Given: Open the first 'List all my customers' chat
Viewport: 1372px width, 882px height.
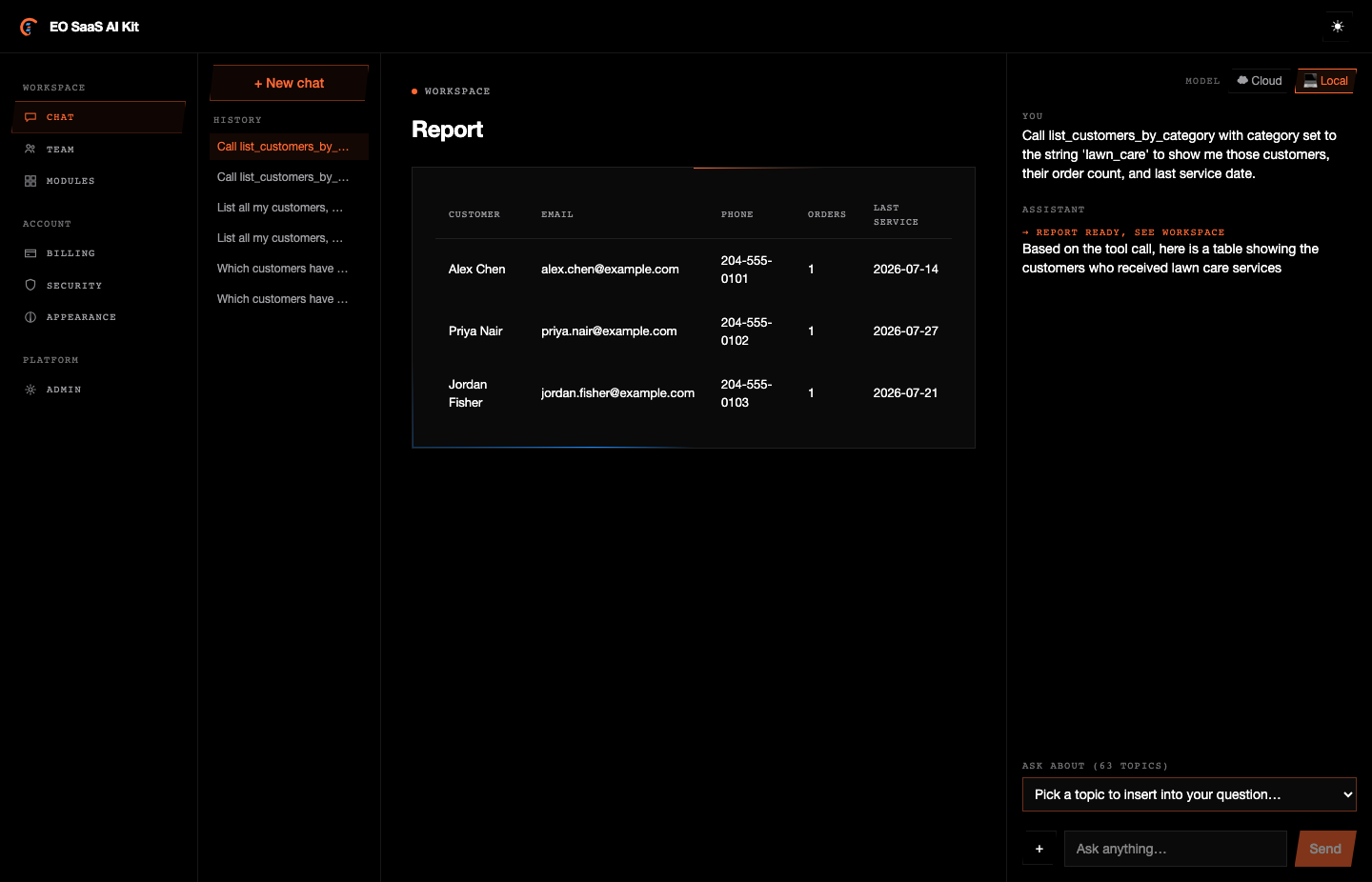Looking at the screenshot, I should click(289, 208).
